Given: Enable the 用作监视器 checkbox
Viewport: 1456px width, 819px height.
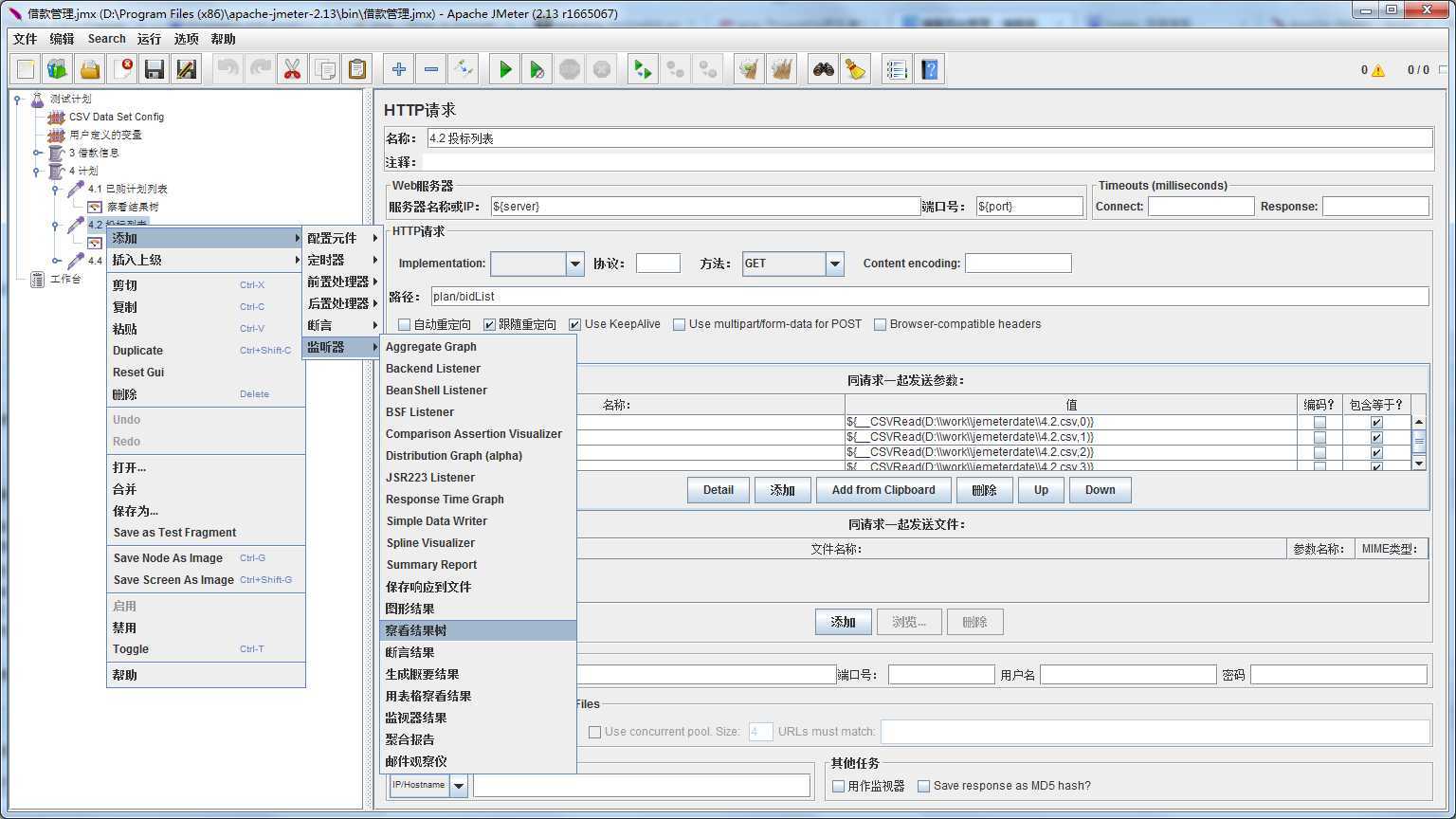Looking at the screenshot, I should click(x=838, y=786).
